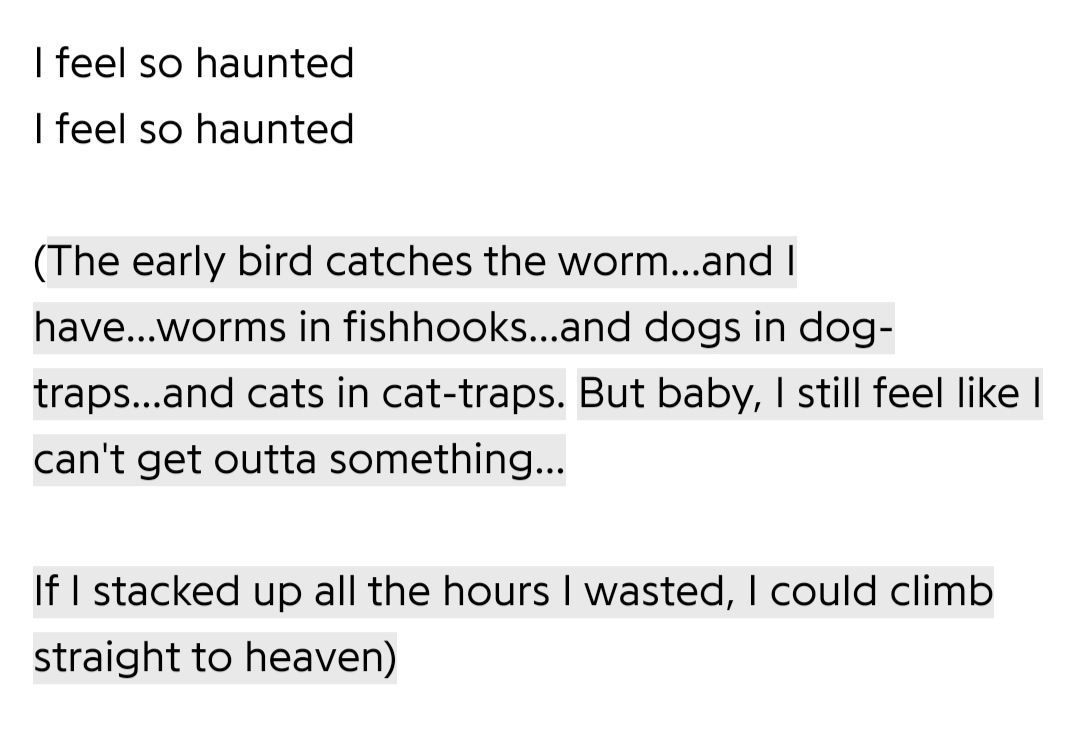Open annotation "But baby, I still feel like I"

810,394
